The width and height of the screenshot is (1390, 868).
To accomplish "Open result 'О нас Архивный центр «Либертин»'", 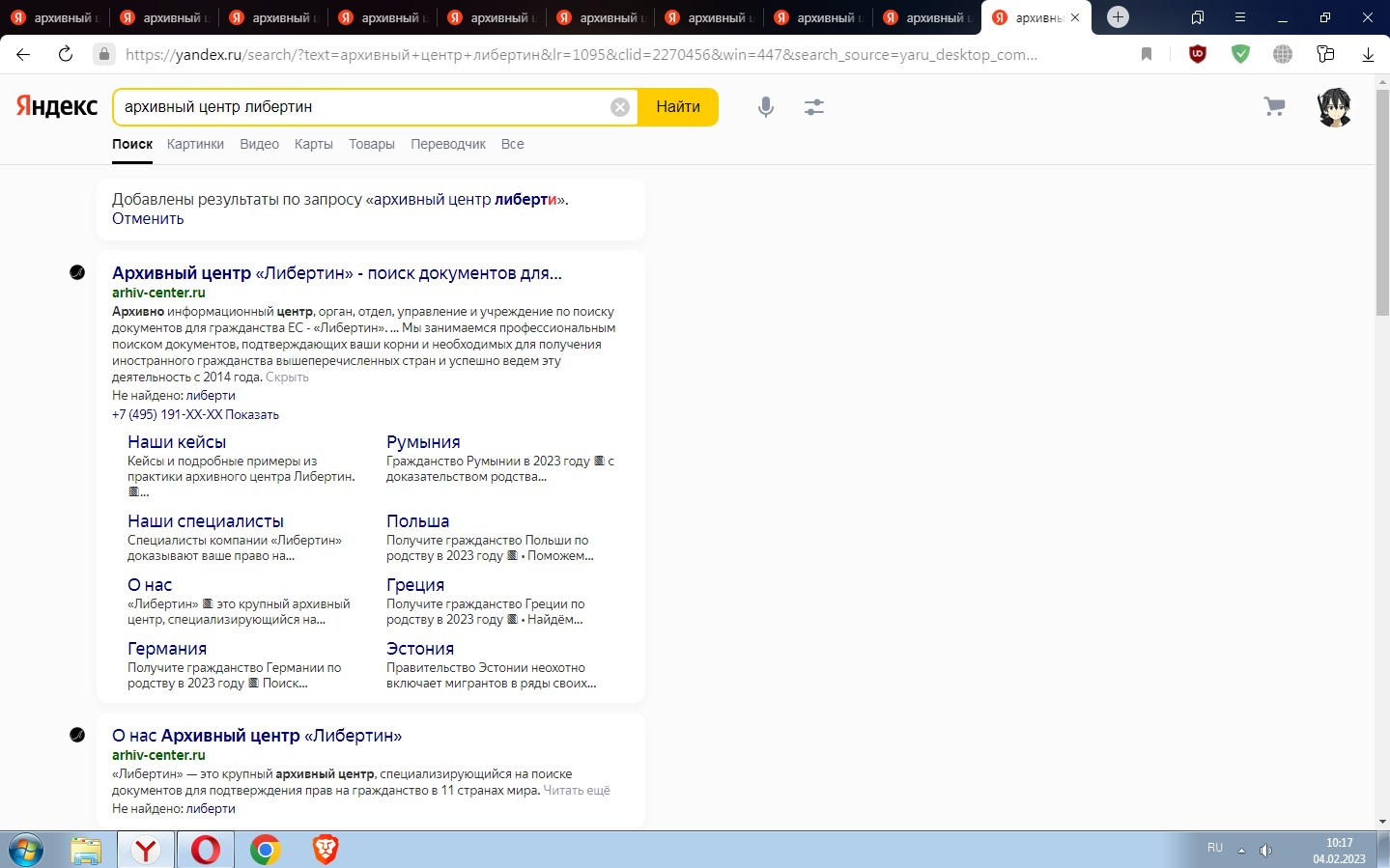I will click(x=257, y=736).
